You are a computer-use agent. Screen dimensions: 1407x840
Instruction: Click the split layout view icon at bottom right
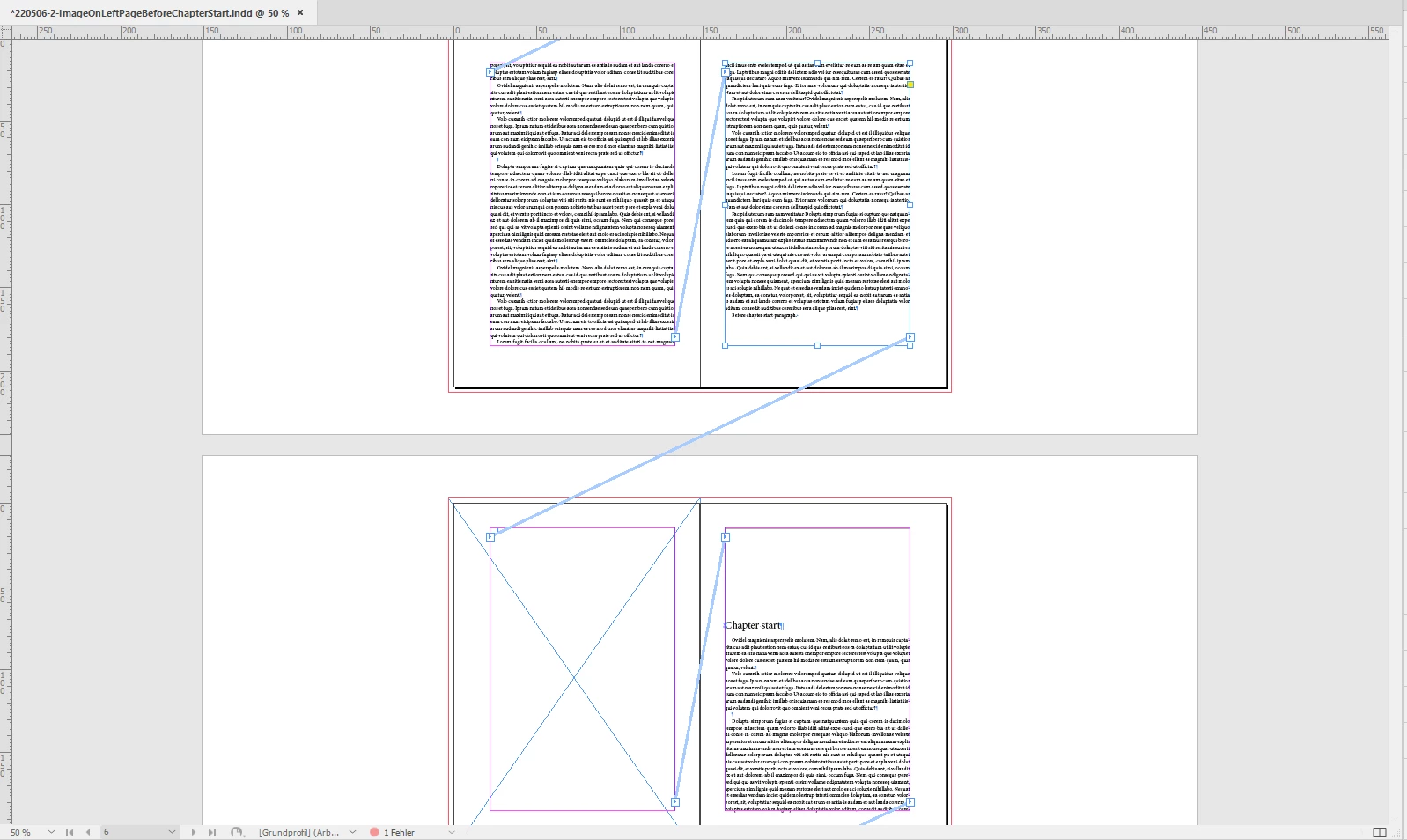(1380, 832)
